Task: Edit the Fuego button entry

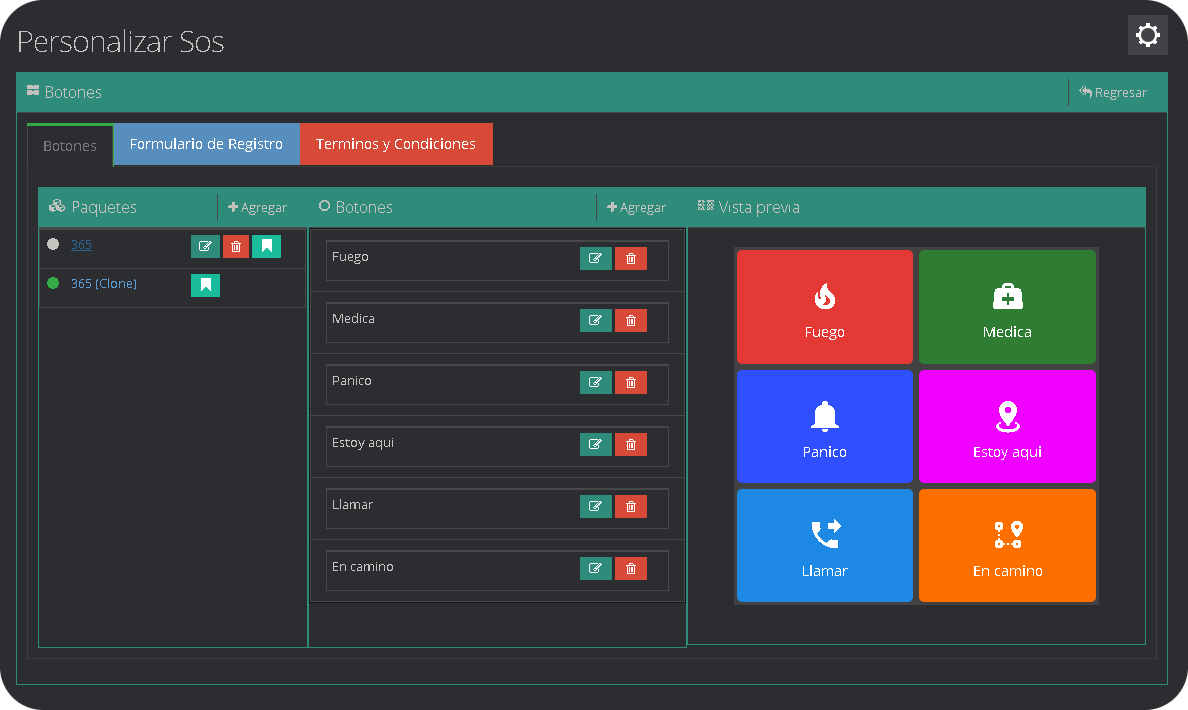Action: [595, 259]
